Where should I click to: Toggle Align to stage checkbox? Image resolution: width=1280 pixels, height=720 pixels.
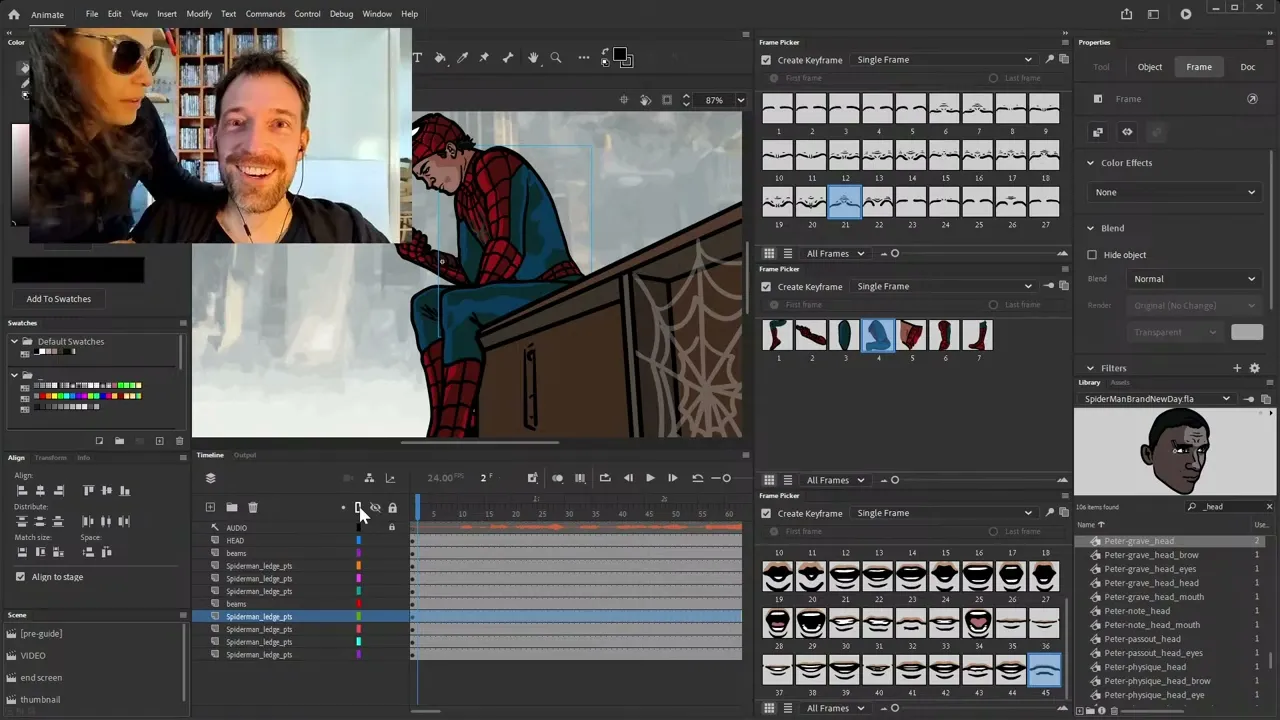[x=20, y=577]
